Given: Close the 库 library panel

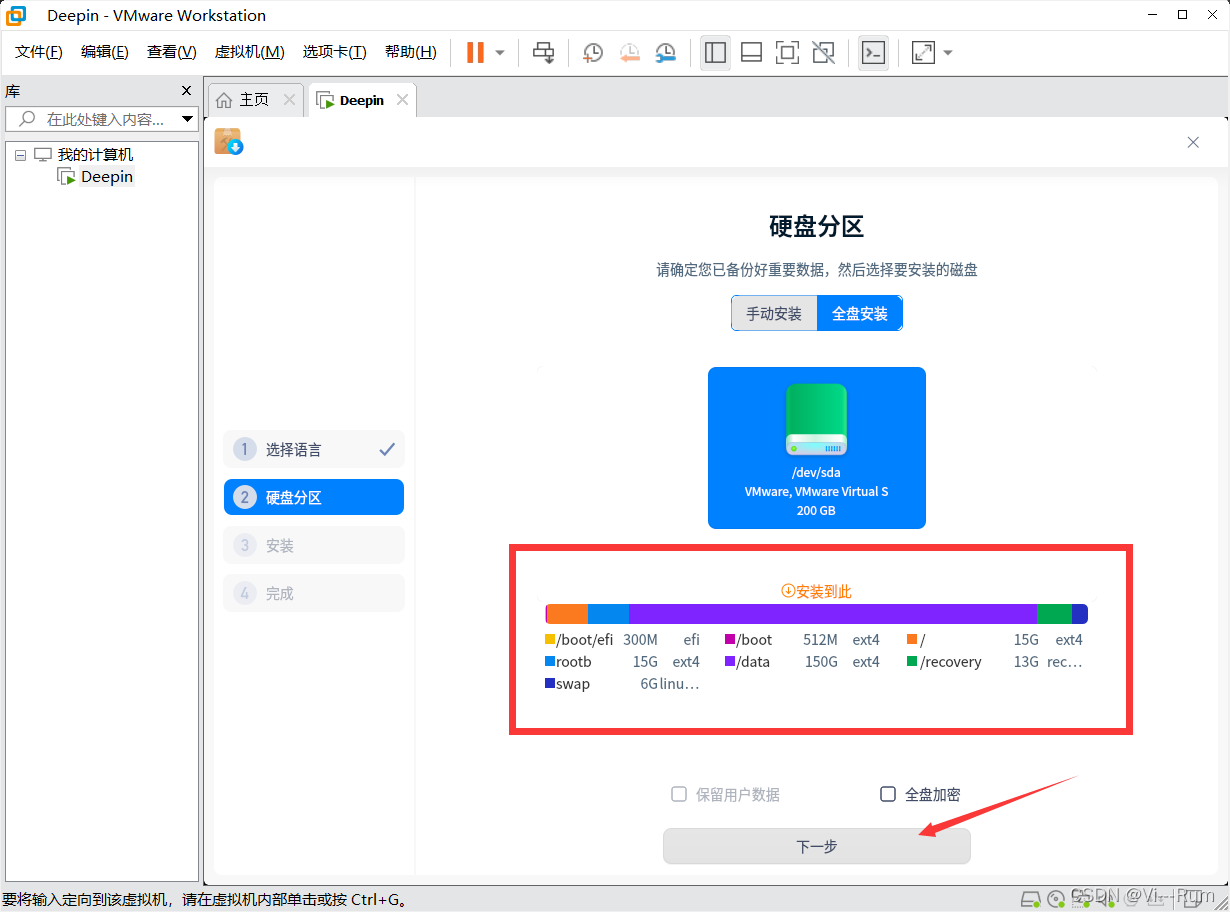Looking at the screenshot, I should pyautogui.click(x=186, y=90).
